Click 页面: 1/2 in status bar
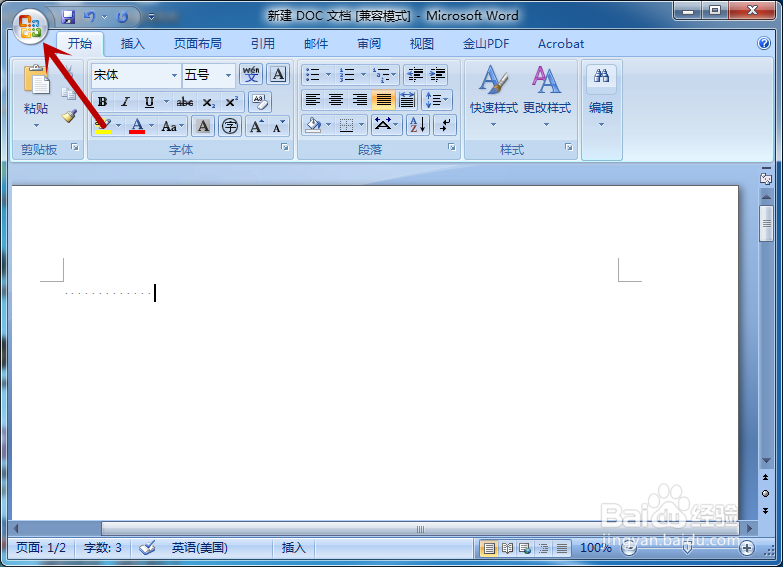The width and height of the screenshot is (783, 567). pos(41,548)
